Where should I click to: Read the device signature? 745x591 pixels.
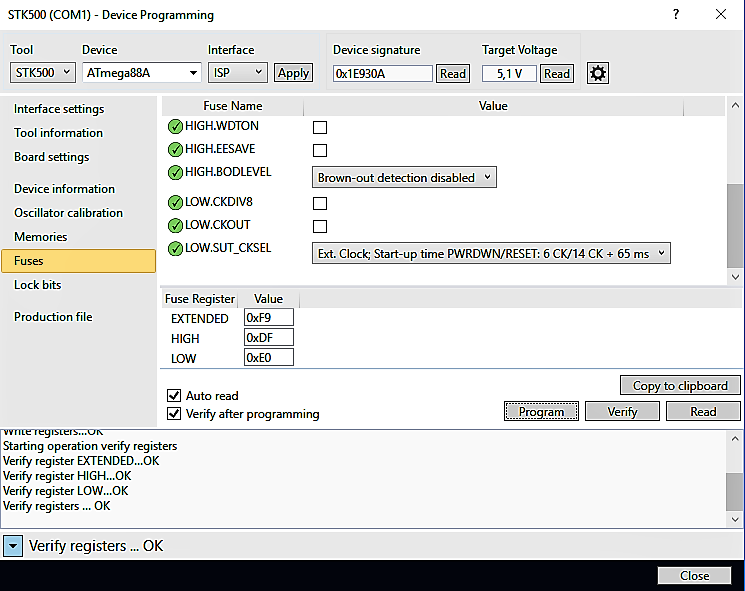point(453,74)
